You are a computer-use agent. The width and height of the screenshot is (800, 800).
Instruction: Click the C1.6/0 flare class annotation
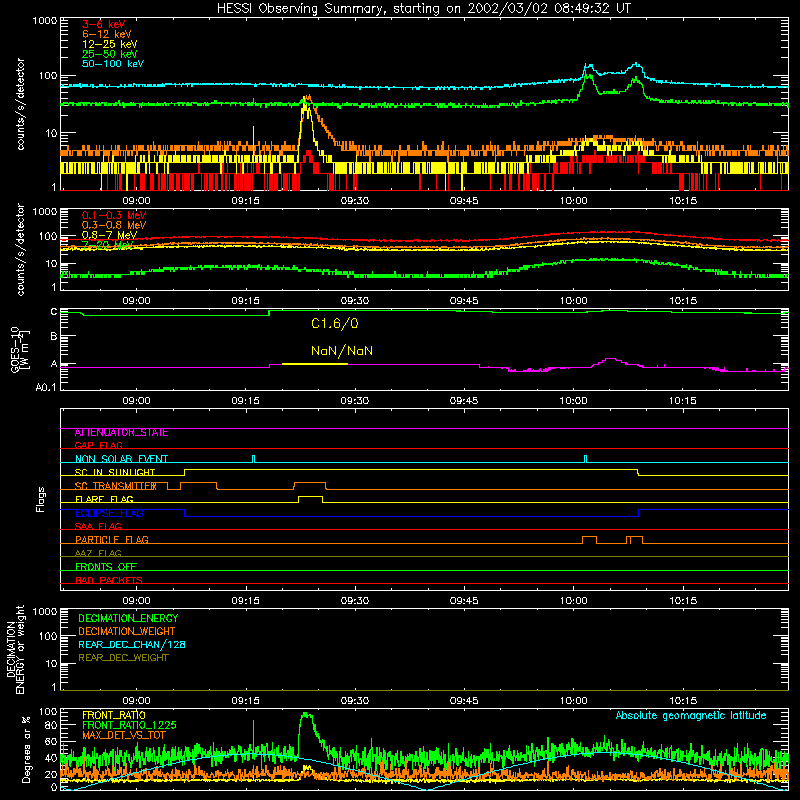click(335, 323)
